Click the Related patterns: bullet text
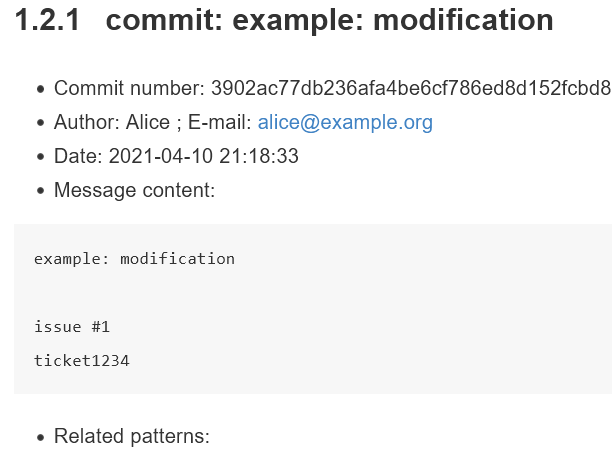Screen dimensions: 612x460 (x=132, y=436)
